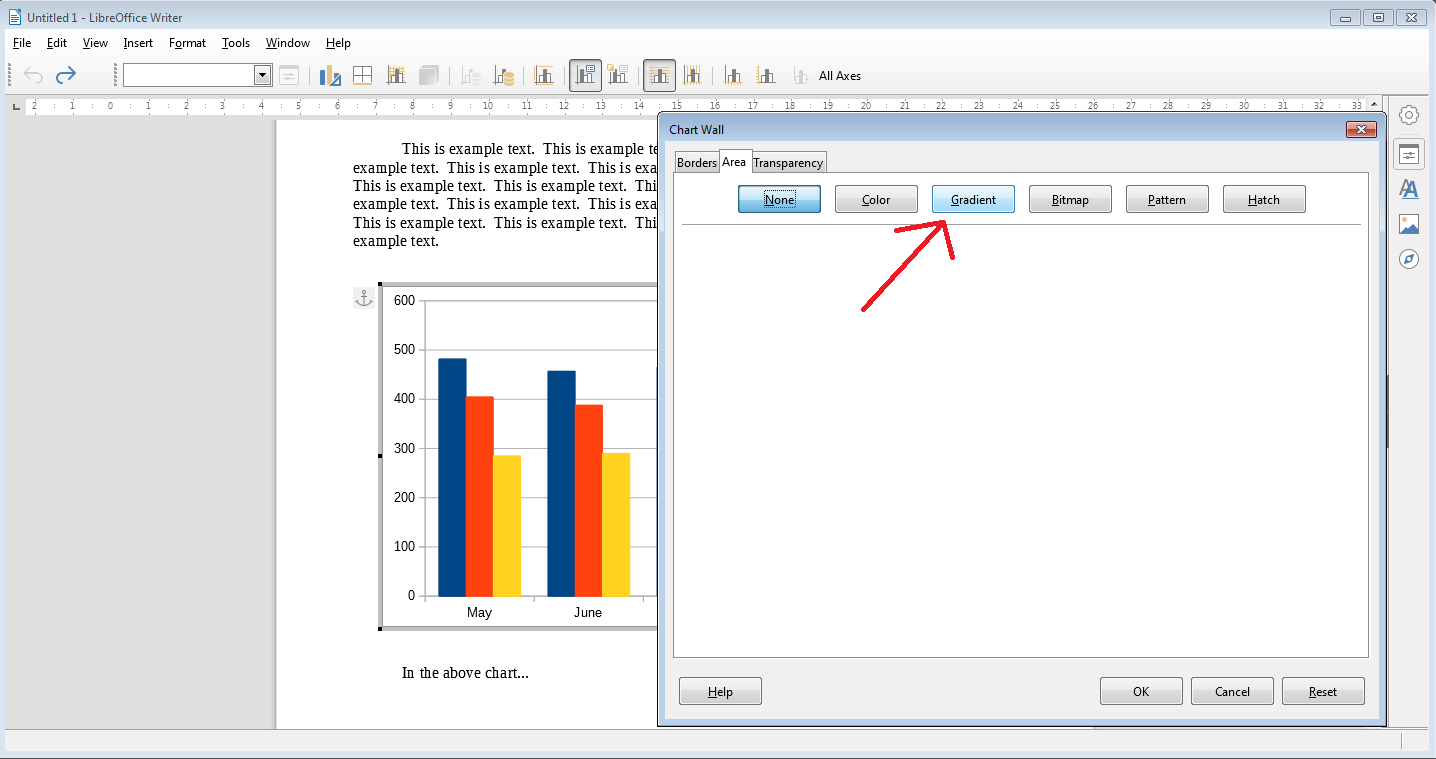Toggle the Legend On/Off button

pyautogui.click(x=586, y=75)
